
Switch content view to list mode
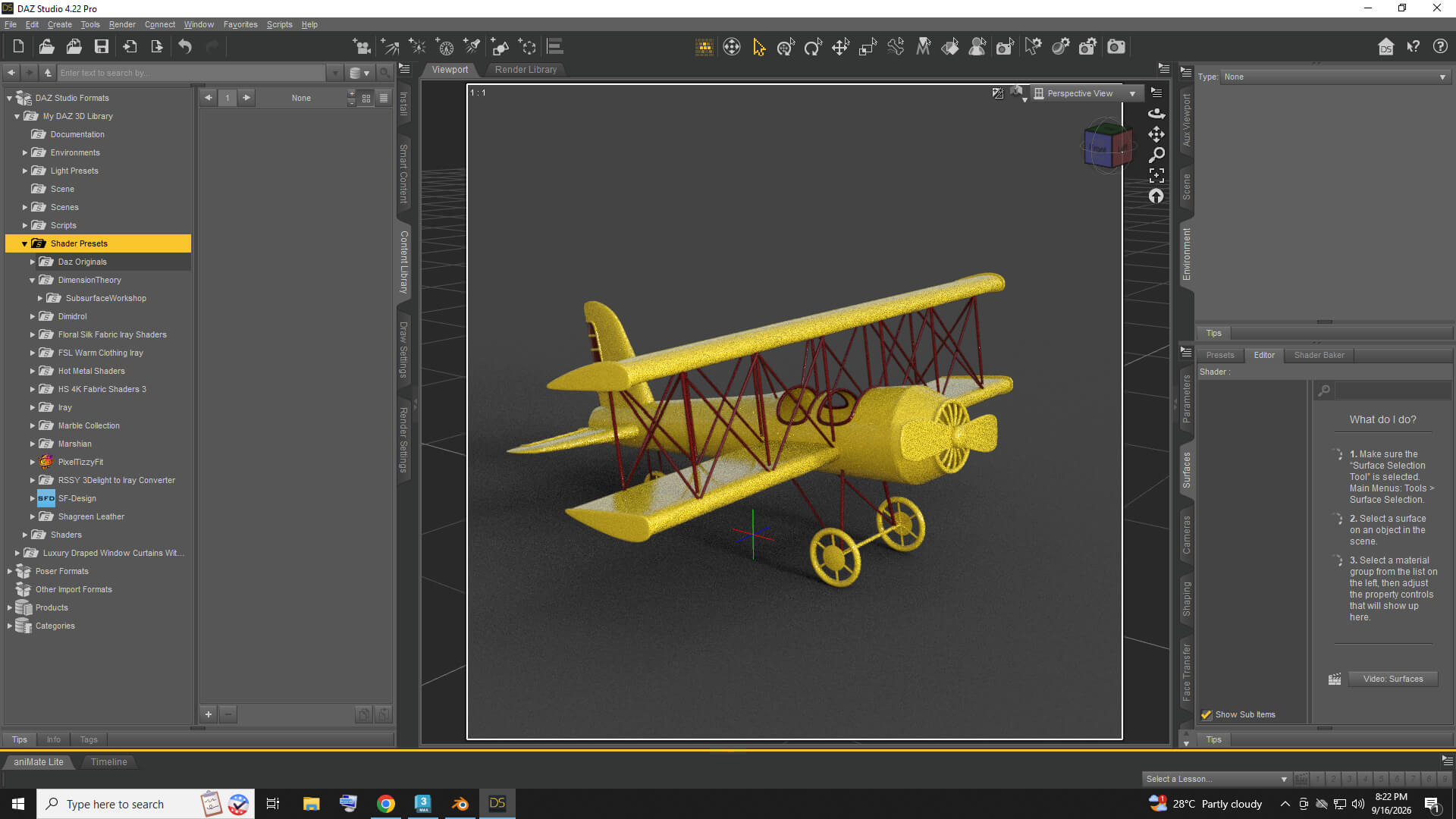[x=384, y=98]
